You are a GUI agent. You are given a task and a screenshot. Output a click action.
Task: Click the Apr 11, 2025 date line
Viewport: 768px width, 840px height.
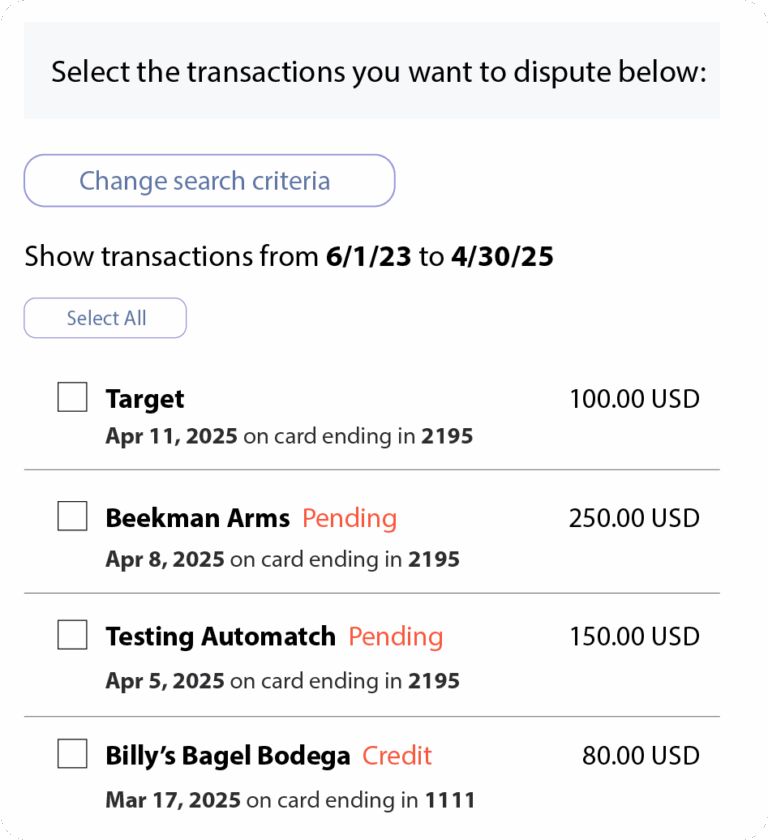tap(289, 436)
